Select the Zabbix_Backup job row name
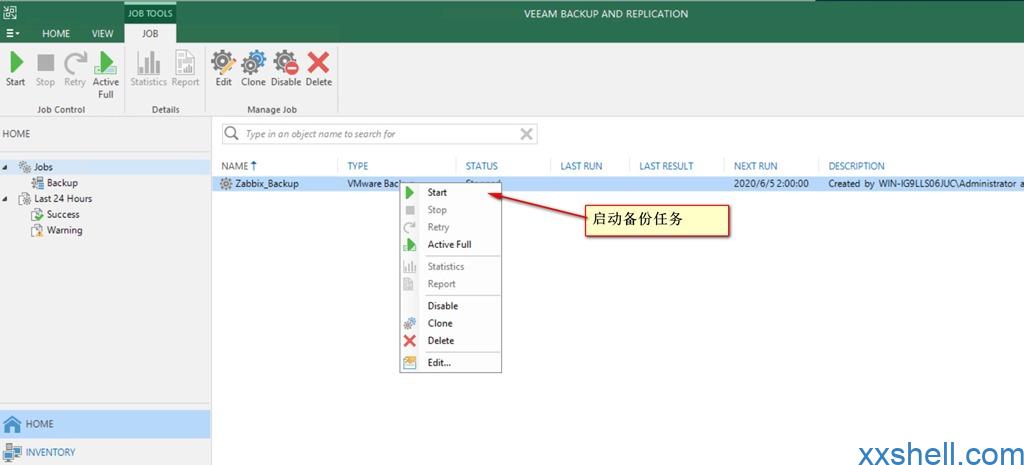1024x465 pixels. tap(266, 184)
